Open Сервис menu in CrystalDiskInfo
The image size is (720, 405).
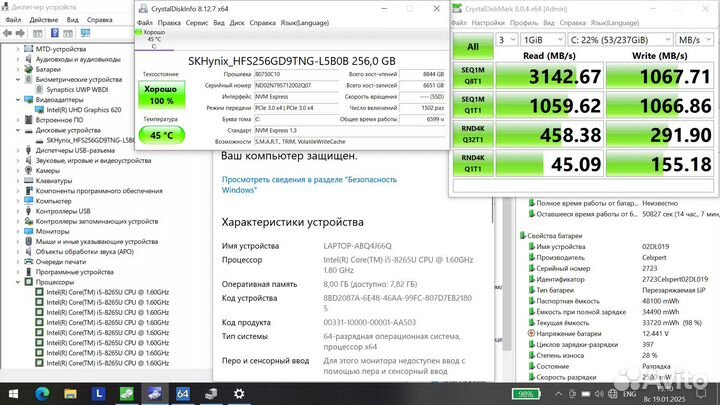coord(197,22)
